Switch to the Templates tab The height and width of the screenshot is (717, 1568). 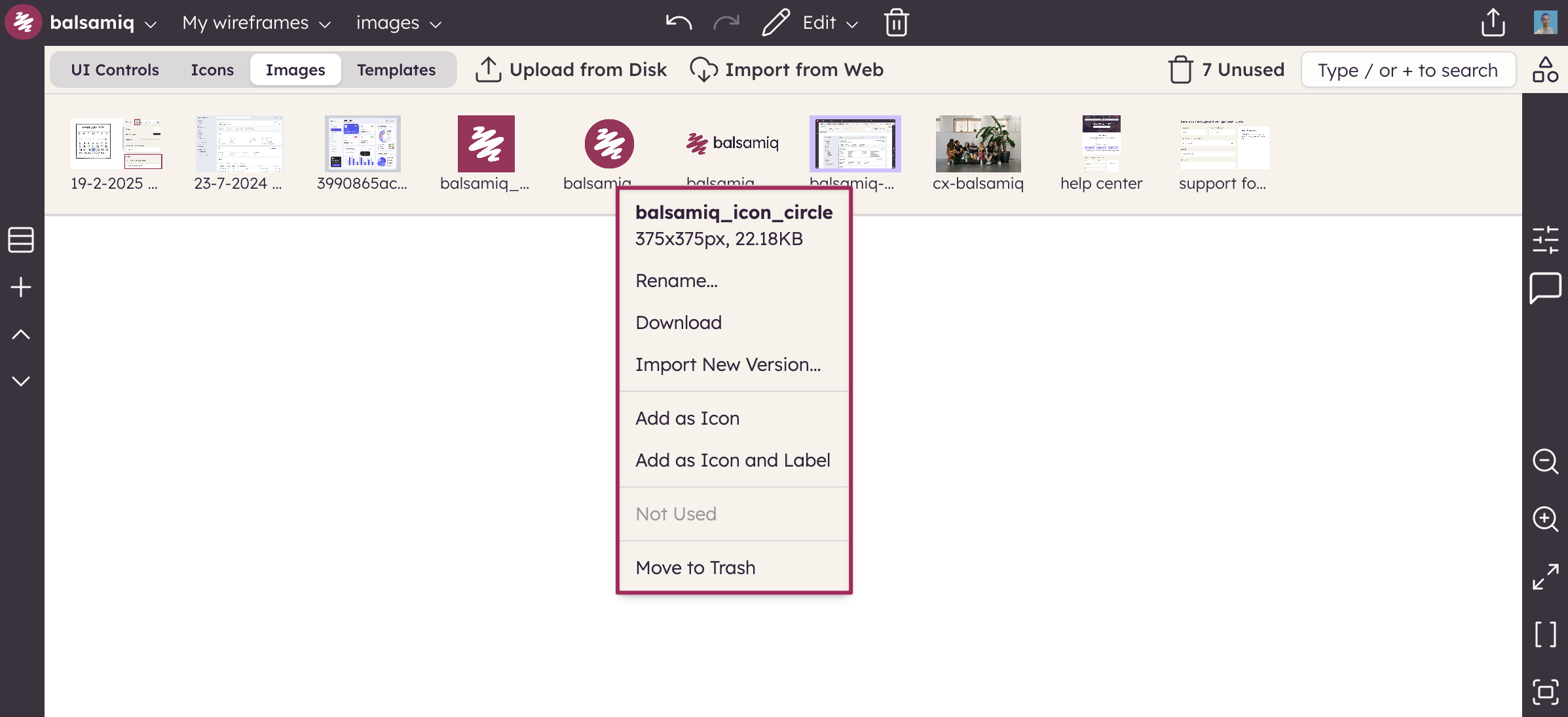pyautogui.click(x=396, y=69)
